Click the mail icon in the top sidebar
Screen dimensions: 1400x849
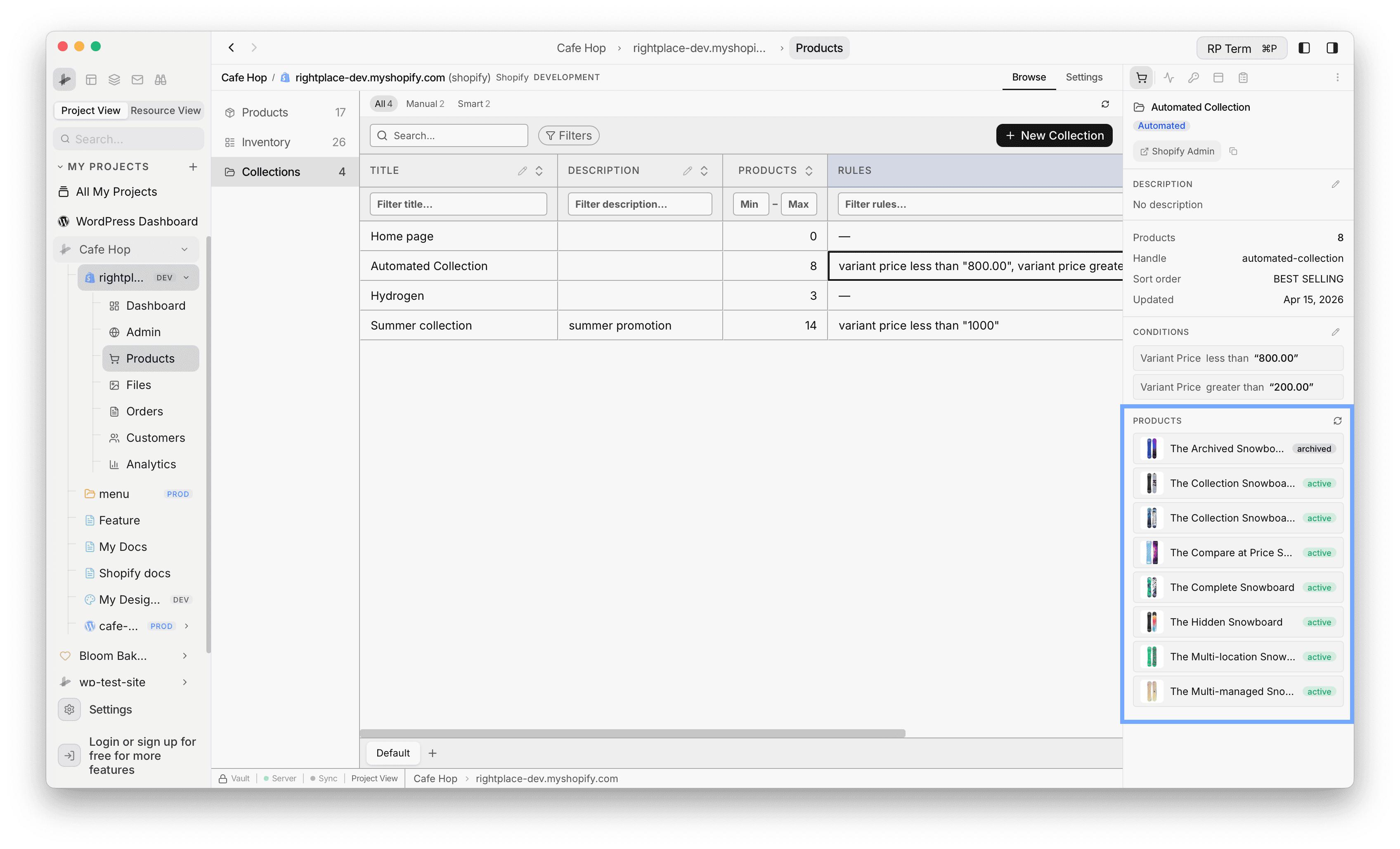tap(137, 80)
